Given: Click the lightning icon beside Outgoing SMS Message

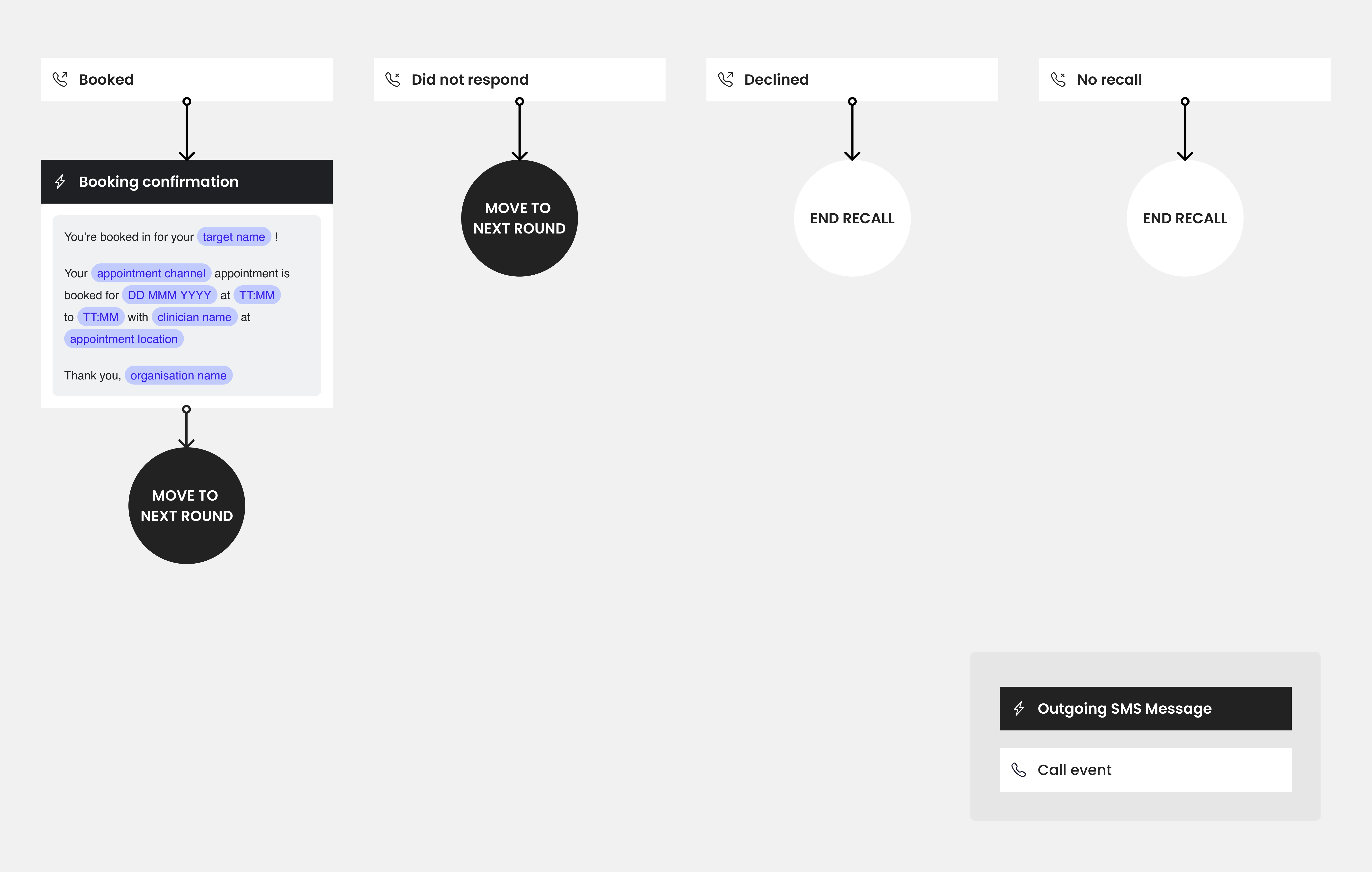Looking at the screenshot, I should tap(1019, 709).
